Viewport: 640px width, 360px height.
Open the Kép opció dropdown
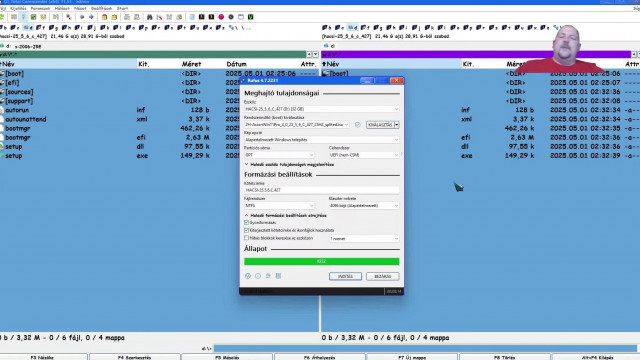322,140
